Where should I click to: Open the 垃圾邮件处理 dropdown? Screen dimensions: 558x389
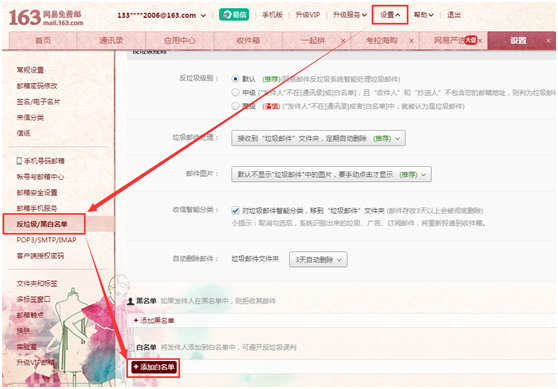point(318,138)
